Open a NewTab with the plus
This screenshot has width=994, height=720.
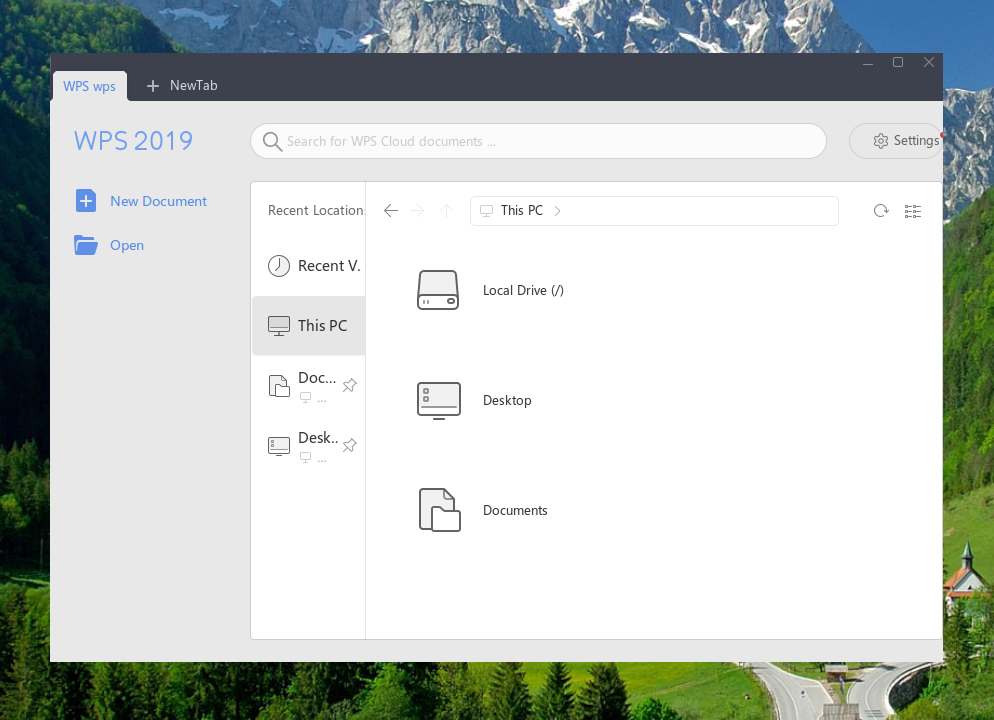153,86
